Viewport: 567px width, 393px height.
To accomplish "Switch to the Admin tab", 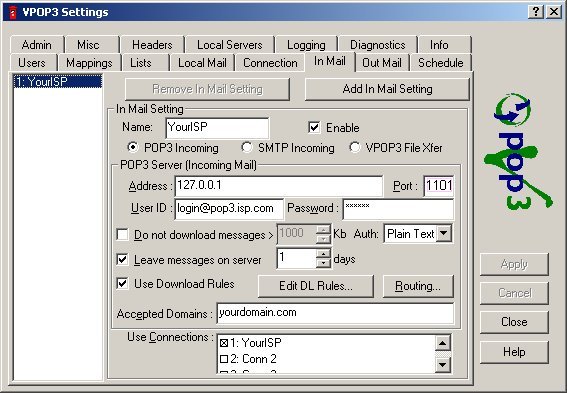I will point(37,45).
